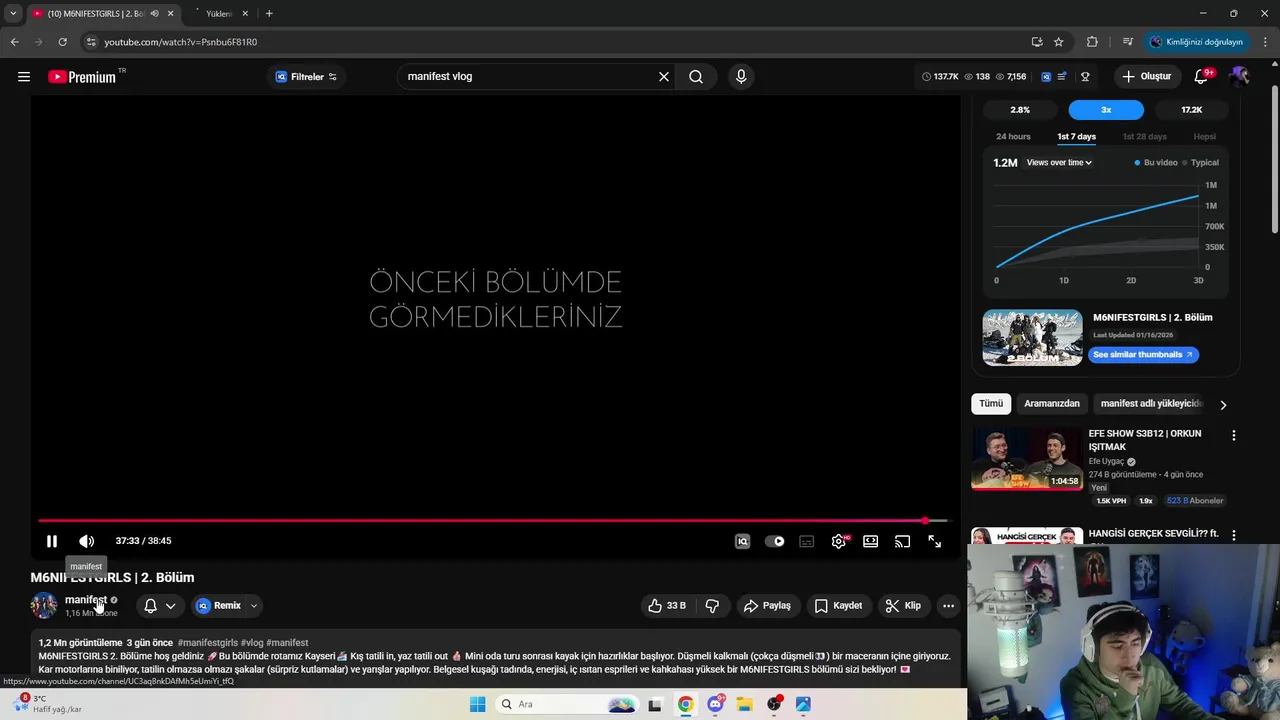Open the vidIQ Filtreler filter button
Image resolution: width=1280 pixels, height=720 pixels.
pyautogui.click(x=307, y=77)
